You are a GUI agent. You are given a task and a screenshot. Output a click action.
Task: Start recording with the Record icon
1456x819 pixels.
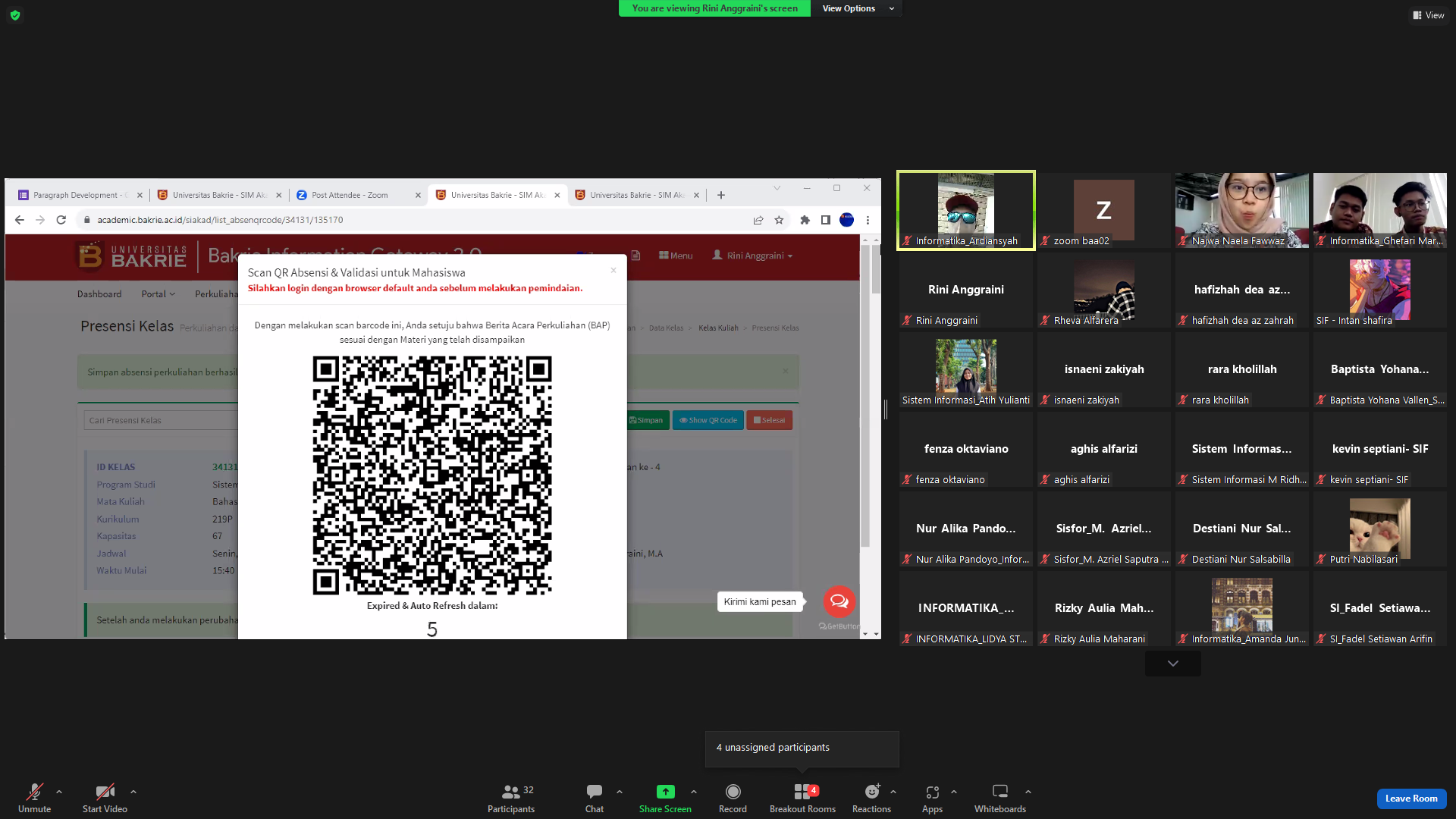tap(733, 792)
